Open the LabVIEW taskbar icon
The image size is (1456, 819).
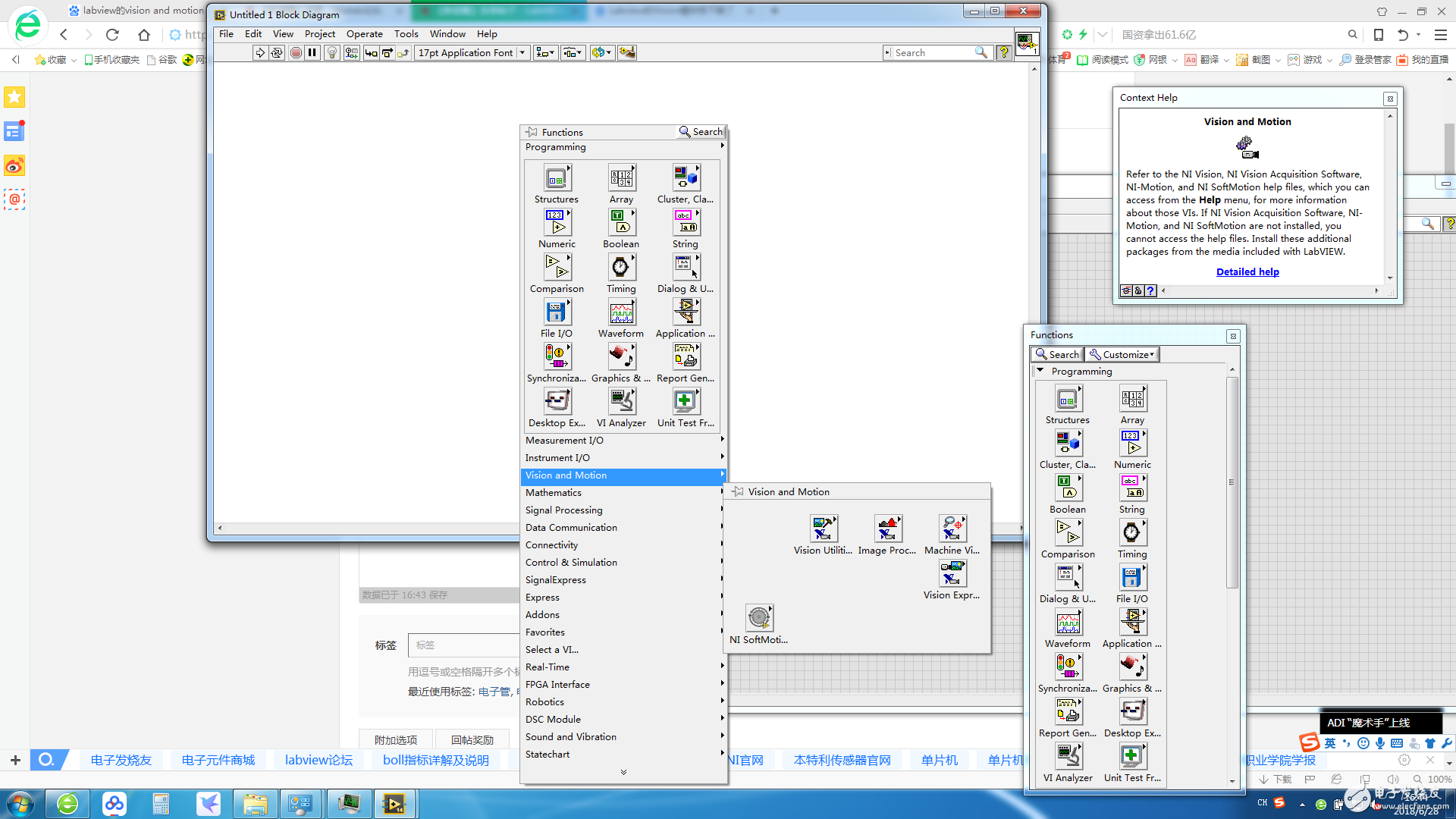coord(394,803)
